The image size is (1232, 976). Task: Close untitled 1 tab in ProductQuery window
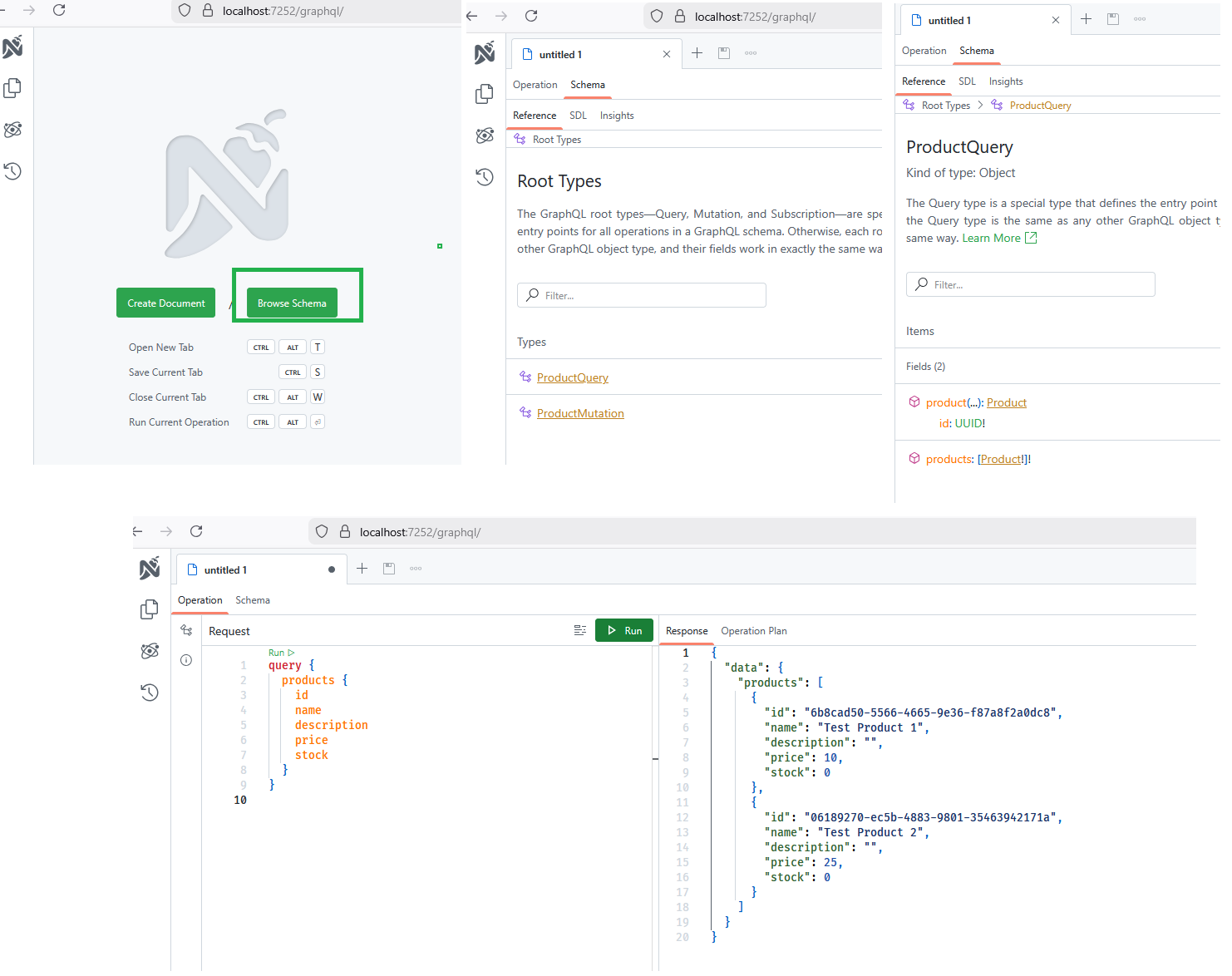click(x=1056, y=20)
